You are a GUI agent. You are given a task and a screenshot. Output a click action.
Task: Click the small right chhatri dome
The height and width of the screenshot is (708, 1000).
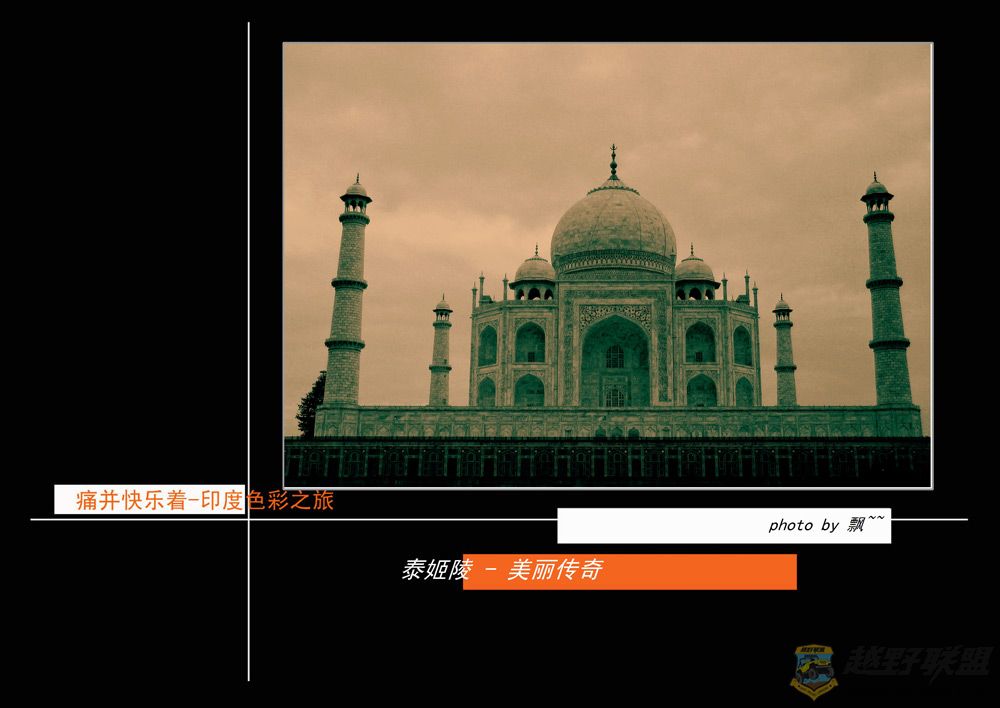coord(694,270)
